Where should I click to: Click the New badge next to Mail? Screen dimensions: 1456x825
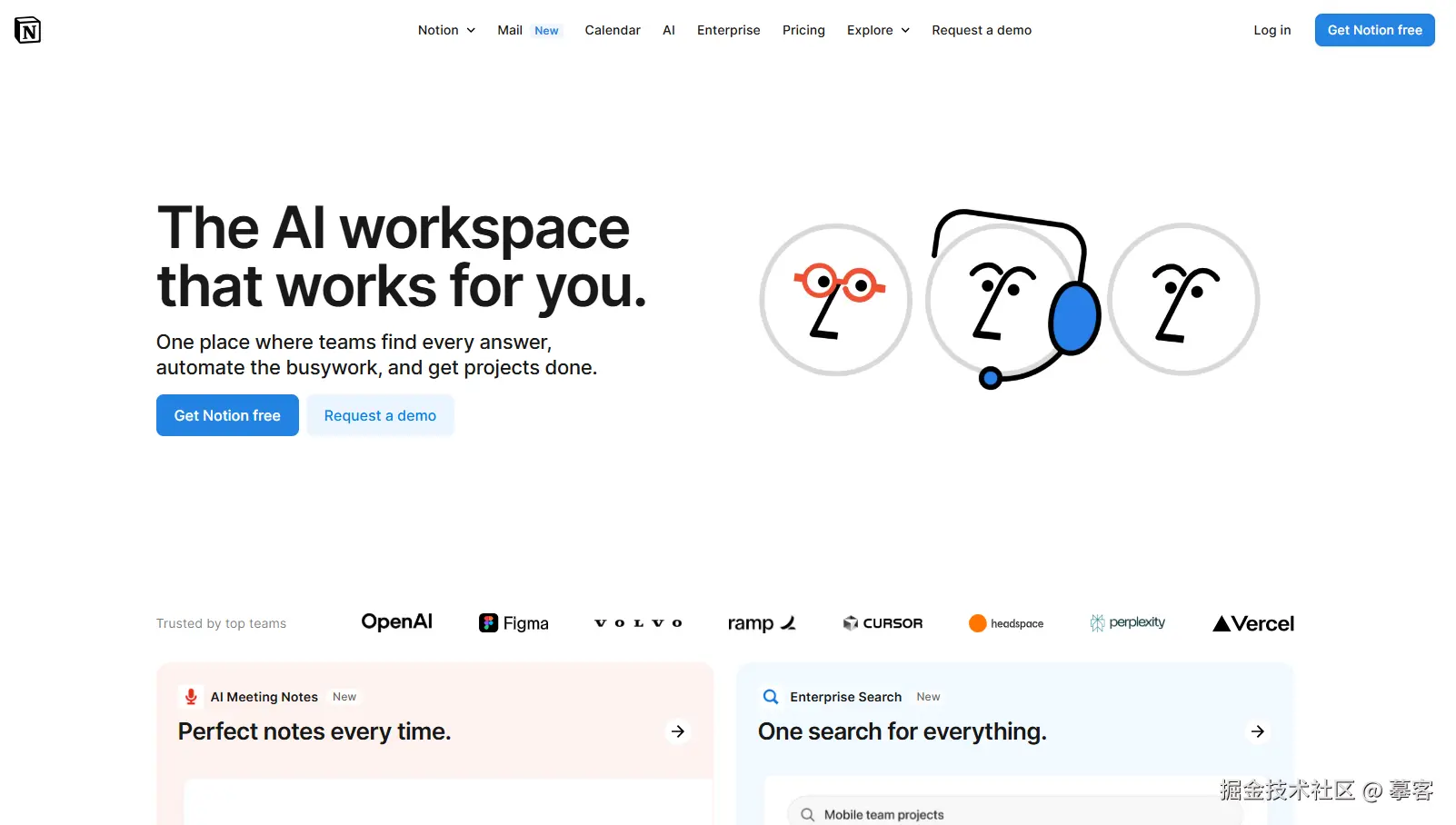click(x=546, y=31)
